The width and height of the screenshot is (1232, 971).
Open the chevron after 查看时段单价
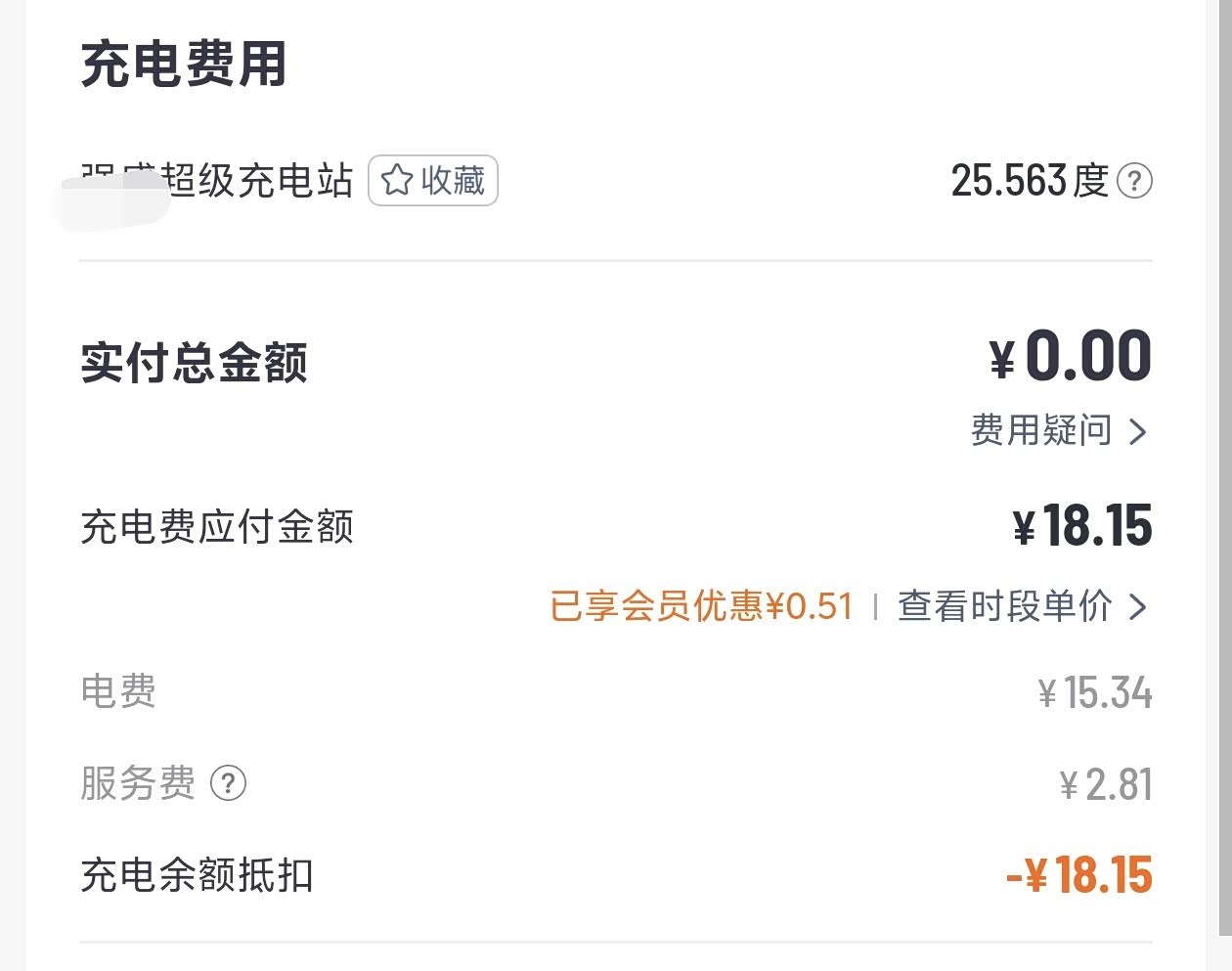(1137, 607)
